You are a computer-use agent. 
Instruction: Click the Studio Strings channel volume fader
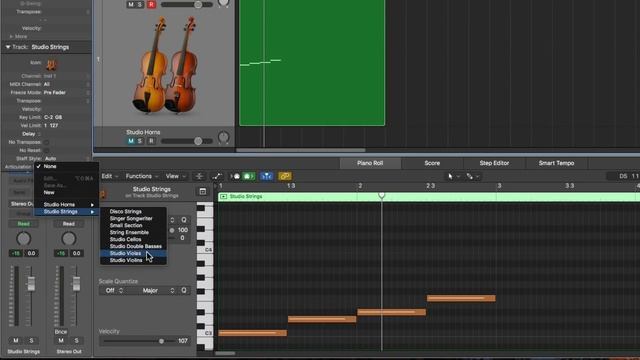(x=31, y=283)
